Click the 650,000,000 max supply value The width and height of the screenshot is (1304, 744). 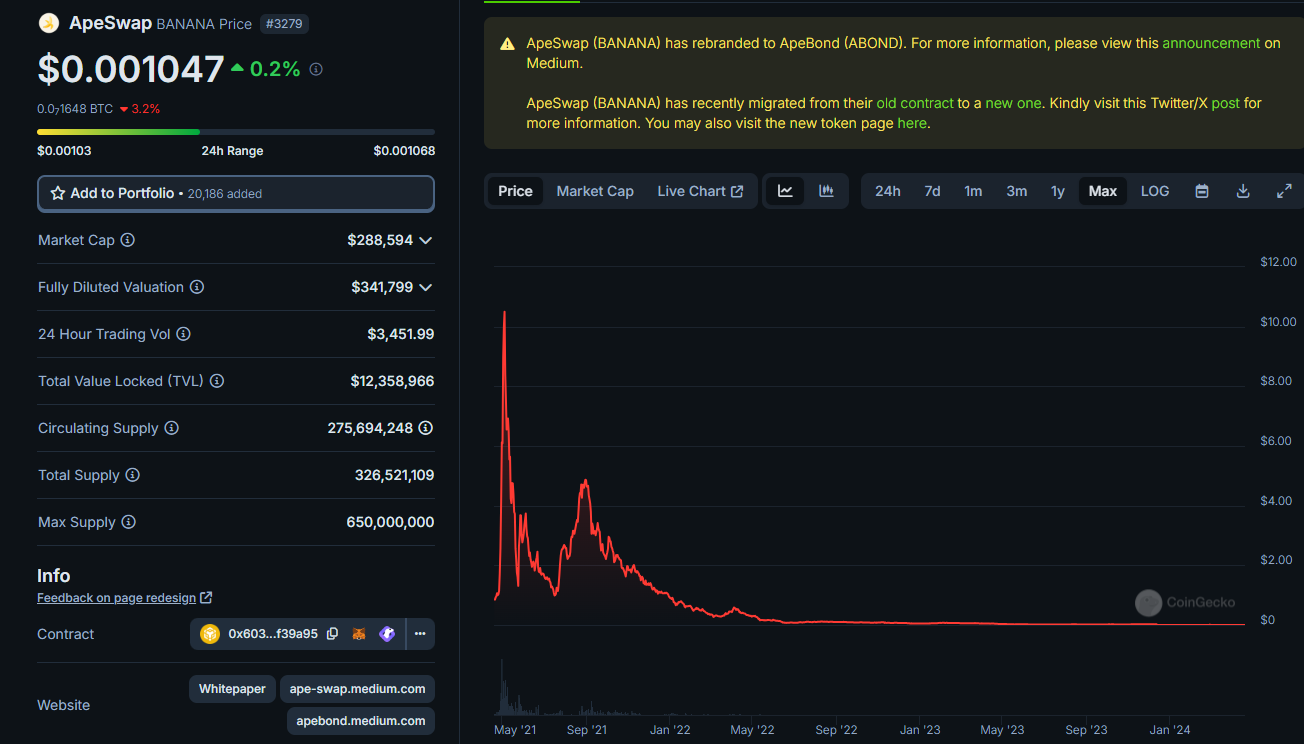390,522
